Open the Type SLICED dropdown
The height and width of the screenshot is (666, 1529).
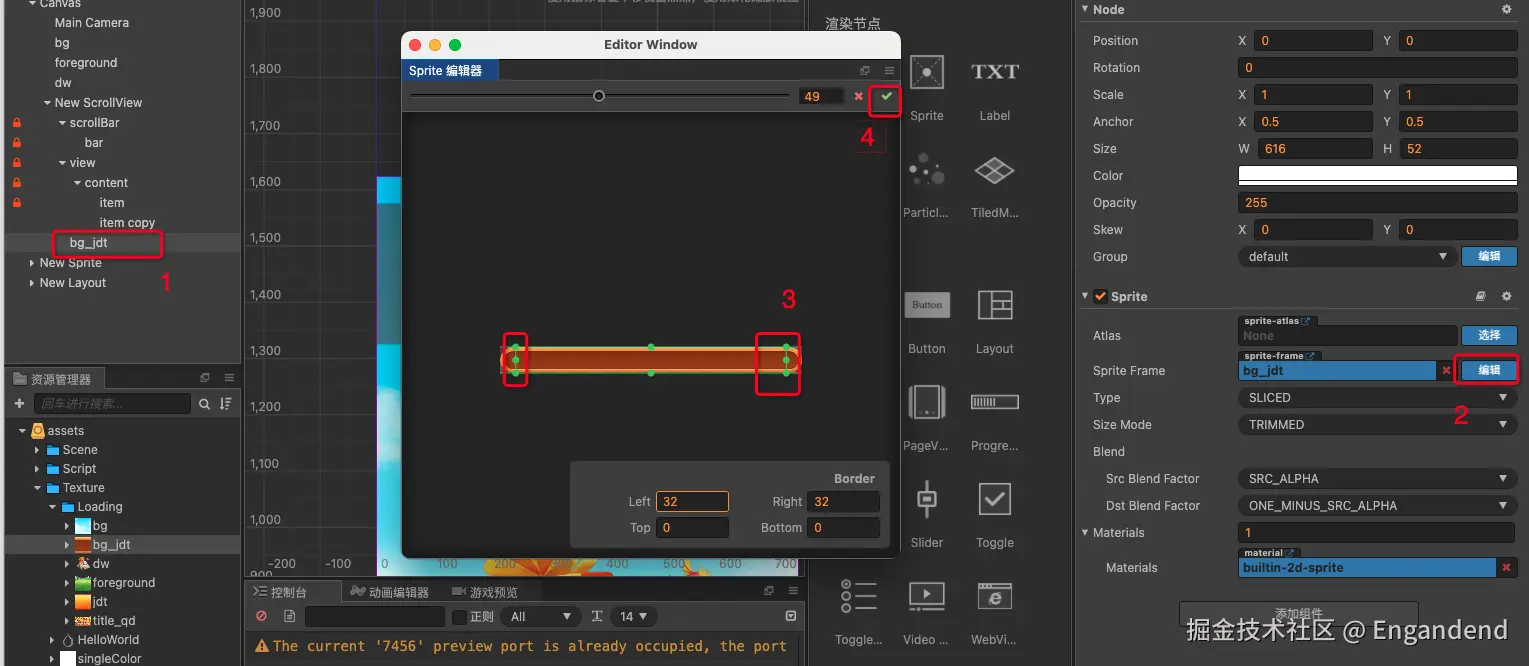(1378, 397)
